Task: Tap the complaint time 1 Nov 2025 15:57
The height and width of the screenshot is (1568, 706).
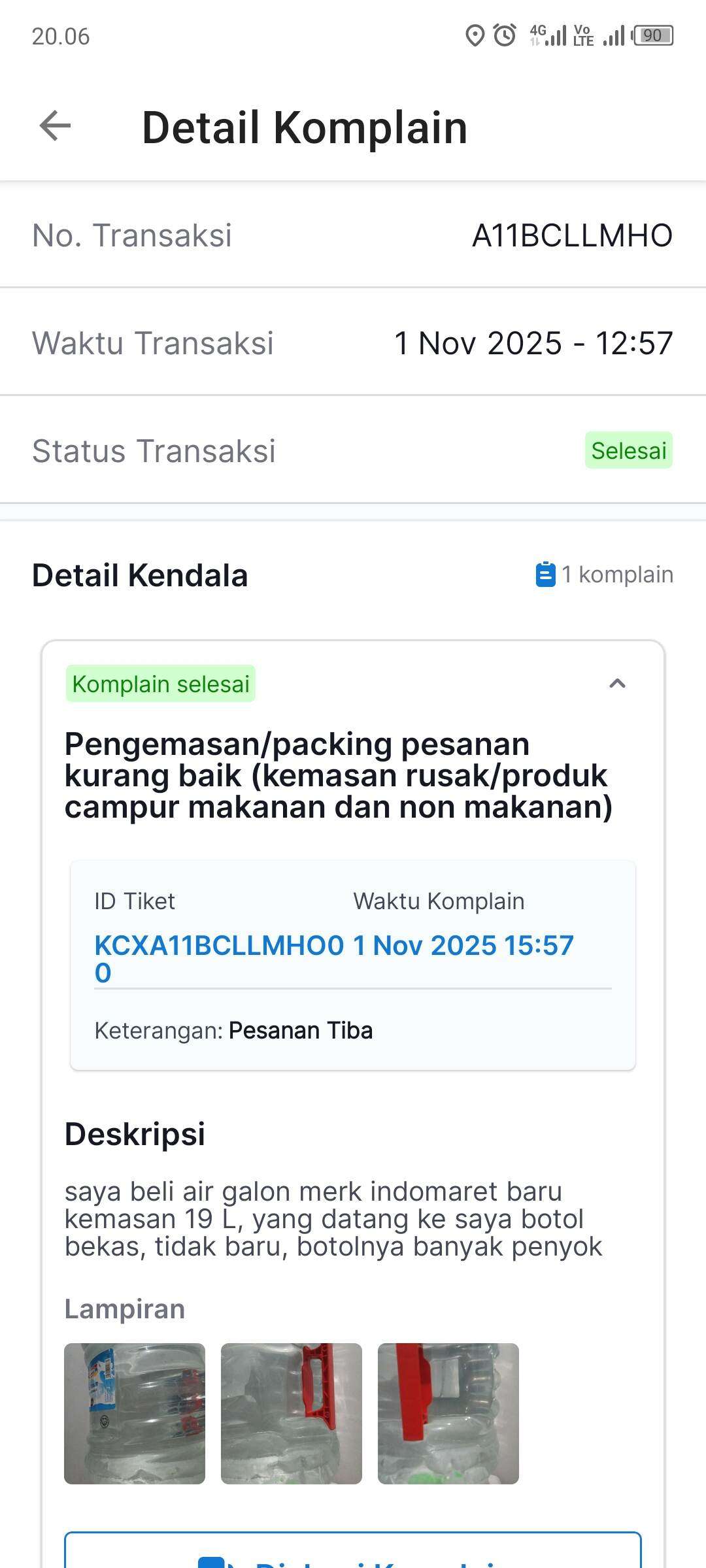Action: (x=463, y=945)
